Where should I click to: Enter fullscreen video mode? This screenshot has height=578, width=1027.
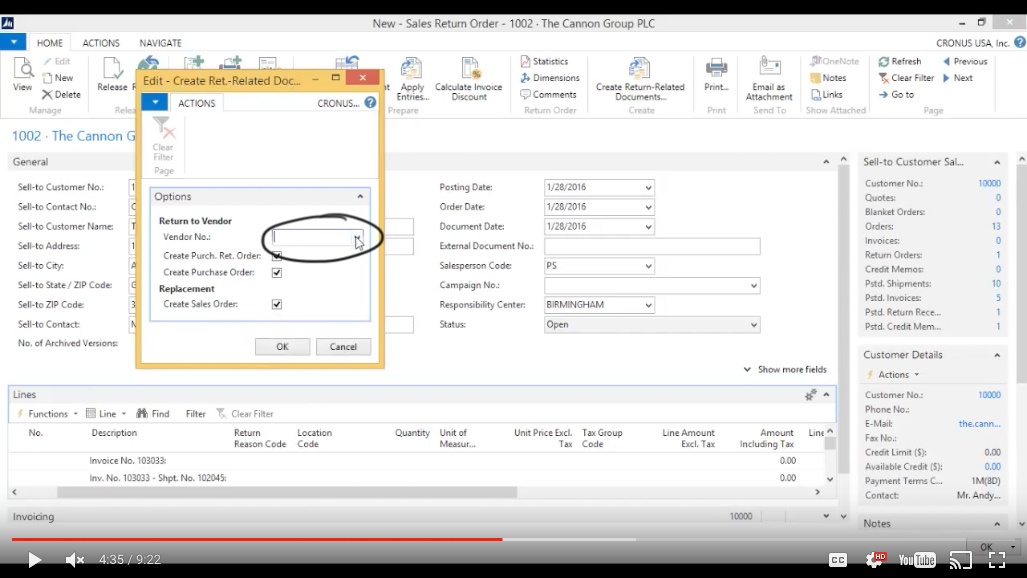point(997,560)
